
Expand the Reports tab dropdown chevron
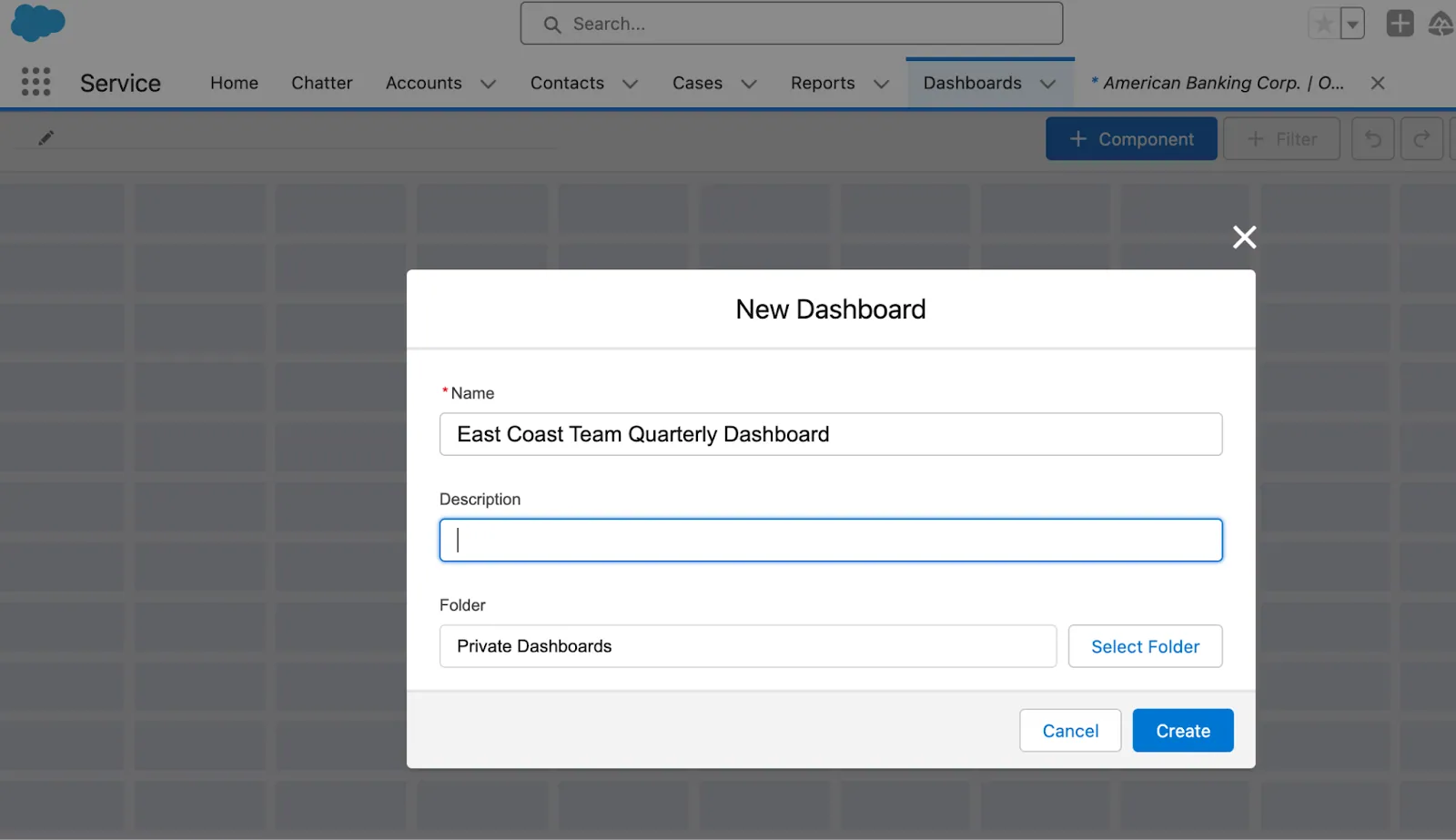[x=881, y=84]
